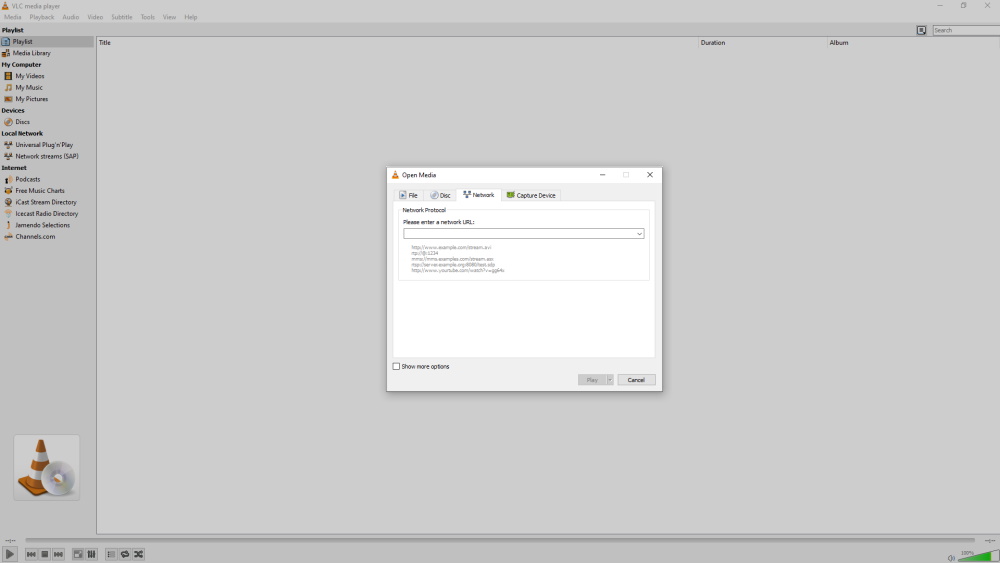Open the Video menu
This screenshot has height=563, width=1000.
coord(95,17)
